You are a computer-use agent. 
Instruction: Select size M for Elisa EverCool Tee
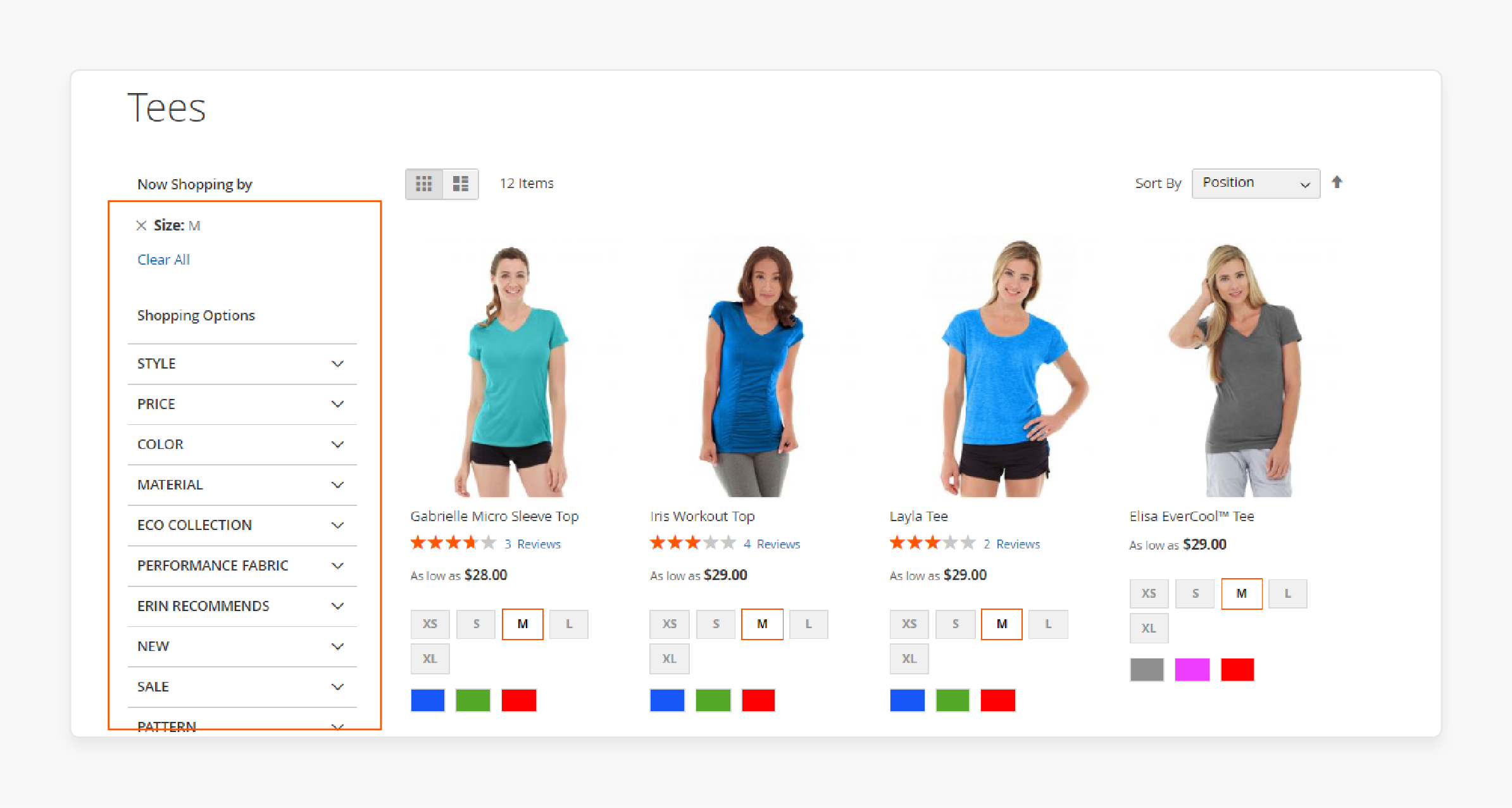[x=1242, y=594]
